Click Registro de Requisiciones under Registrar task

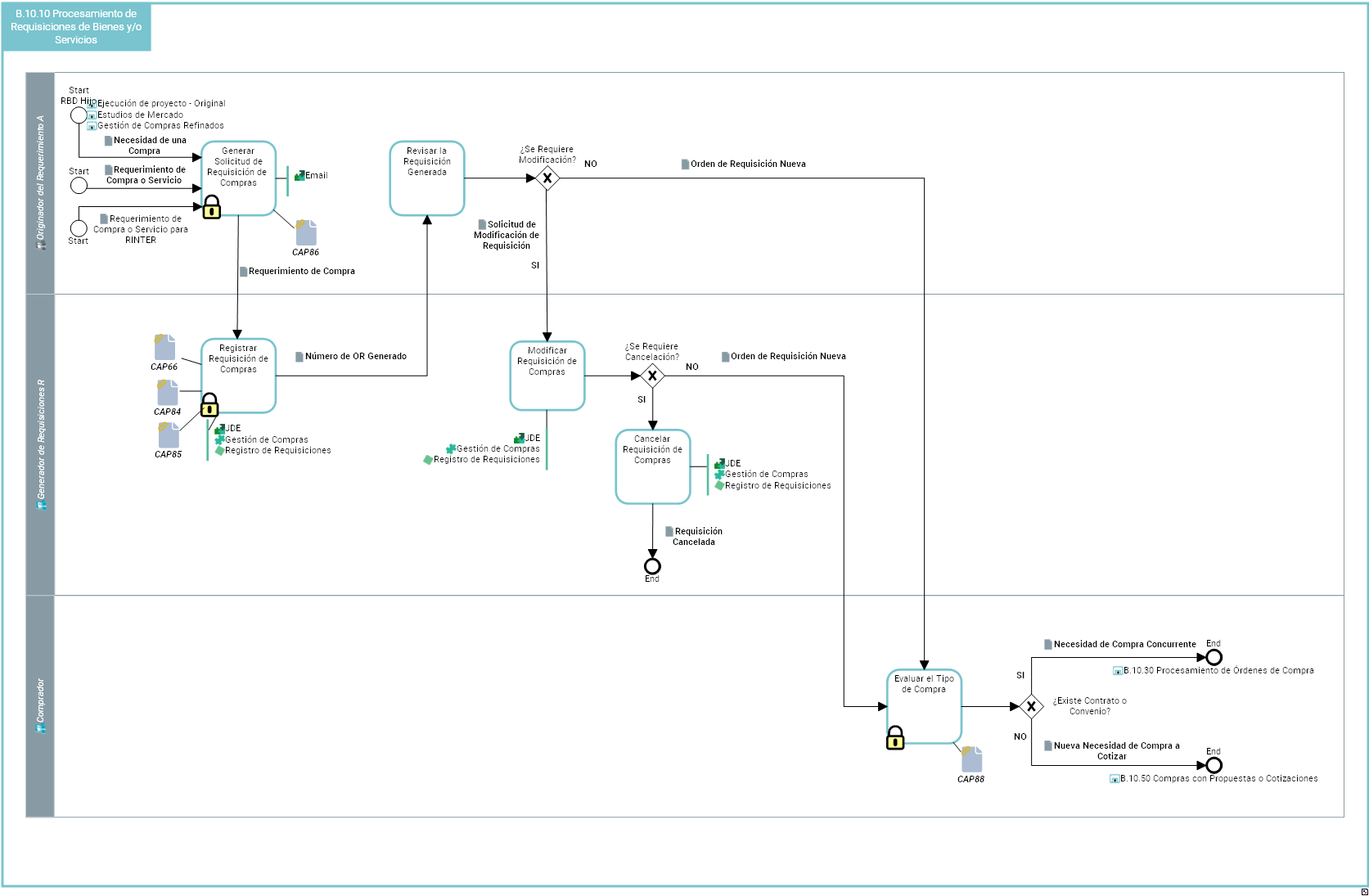(278, 450)
